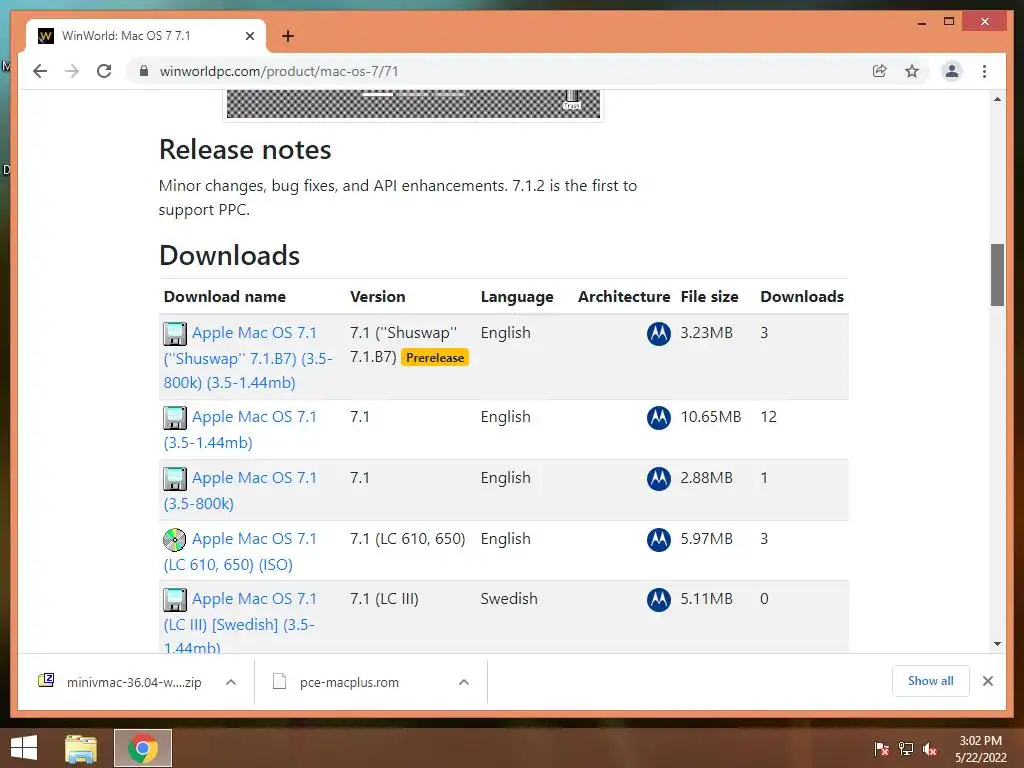Select the WinWorld: Mac OS 7 7.1 tab
Image resolution: width=1024 pixels, height=768 pixels.
146,36
